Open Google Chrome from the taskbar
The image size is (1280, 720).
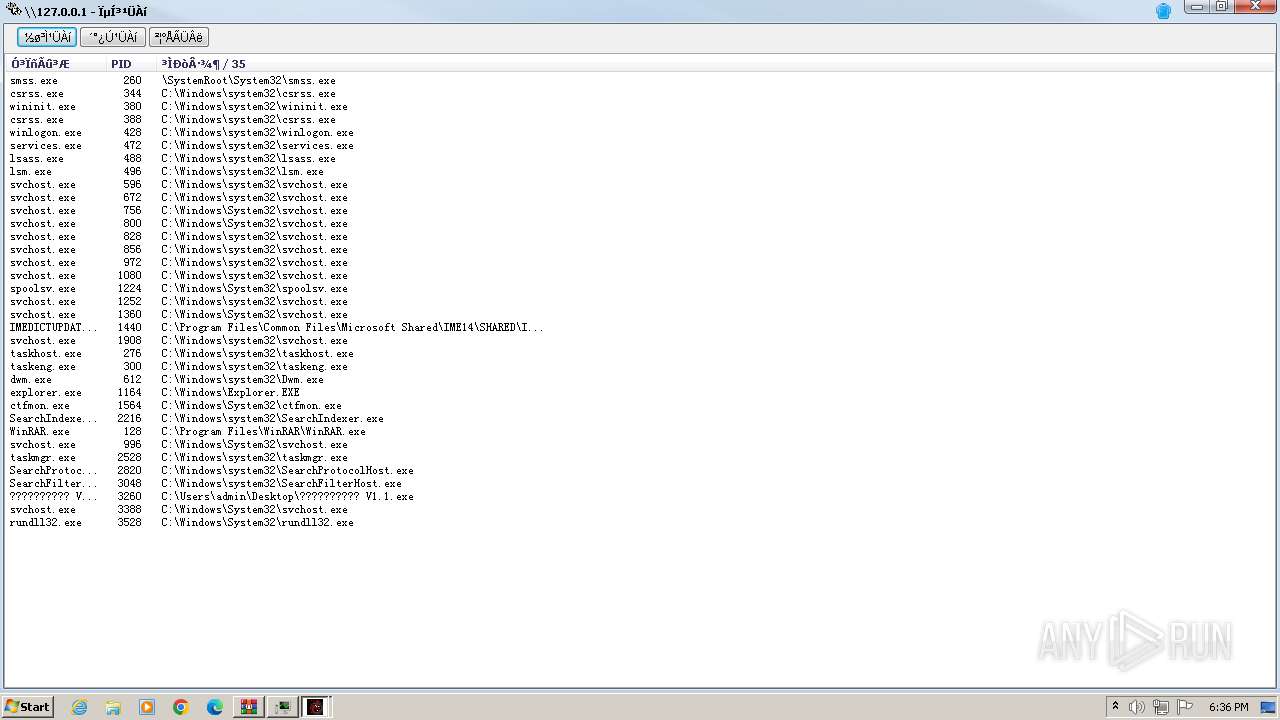[x=181, y=707]
